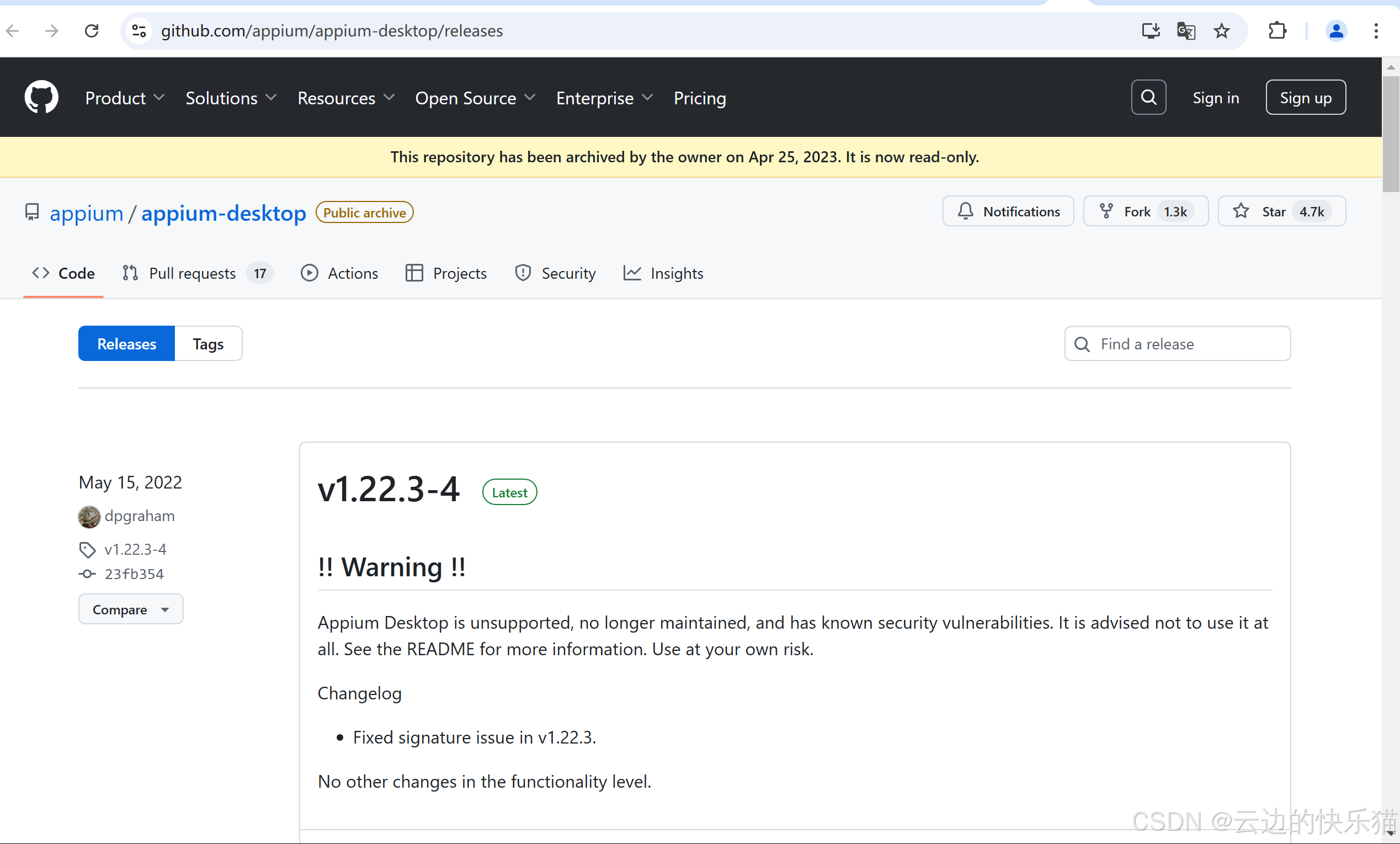
Task: Click the Notifications bell button
Action: (1008, 211)
